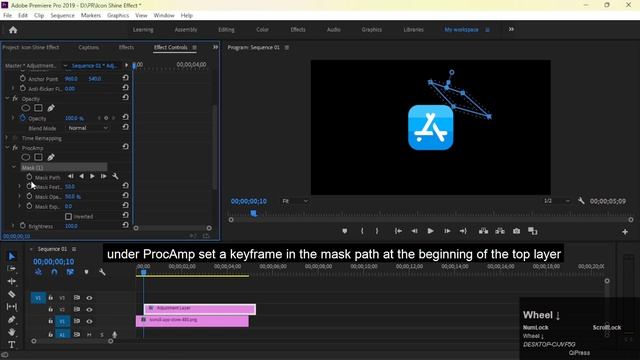Pick the free draw bezier pen under ProcAmp
Screen dimensions: 640x360
[51, 157]
